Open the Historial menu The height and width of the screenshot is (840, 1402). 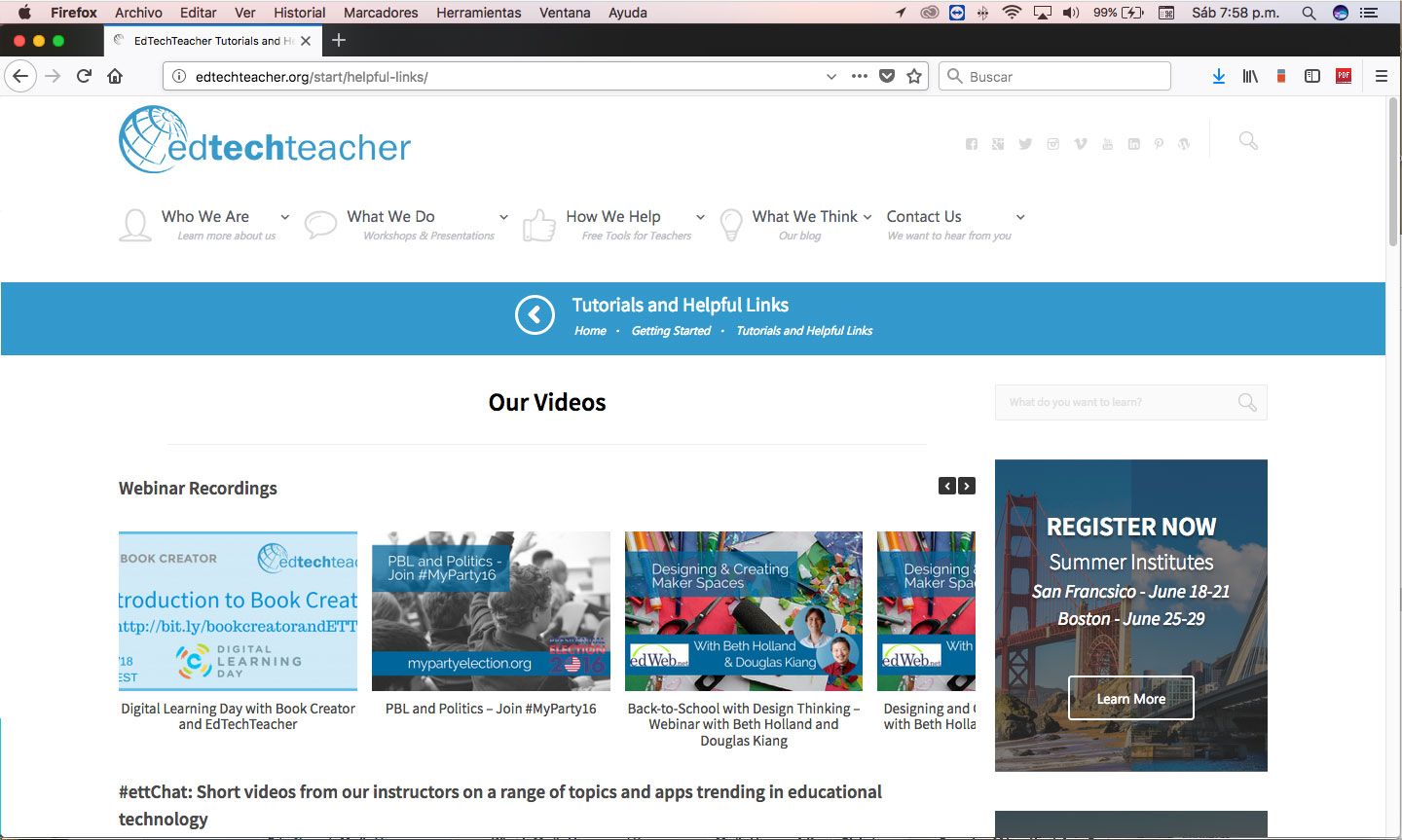click(x=299, y=13)
